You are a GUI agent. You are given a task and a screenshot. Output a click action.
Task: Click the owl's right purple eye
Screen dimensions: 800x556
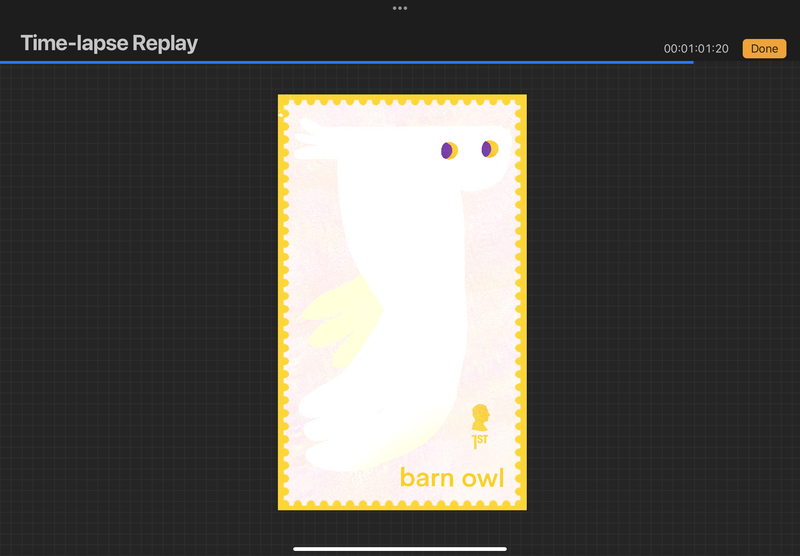tap(488, 149)
